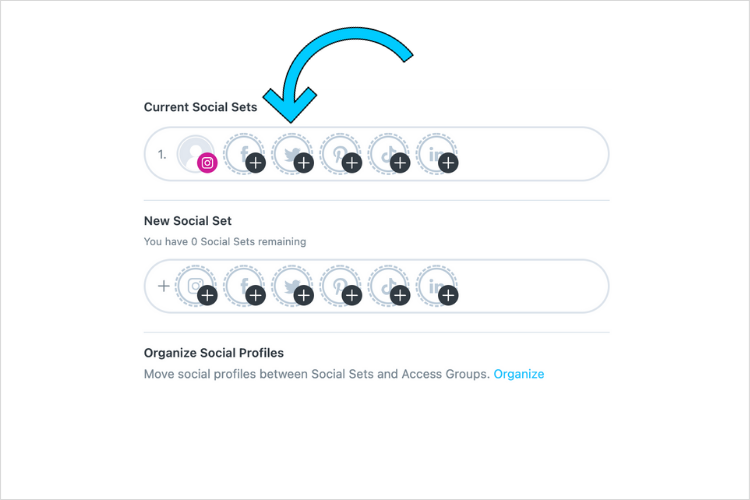Click empty area inside current social set row
Viewport: 750px width, 500px height.
click(x=531, y=154)
